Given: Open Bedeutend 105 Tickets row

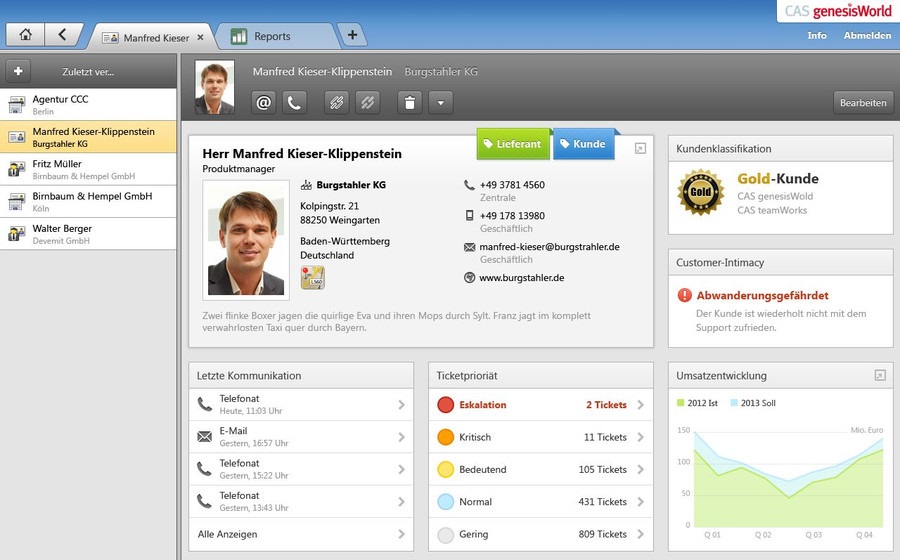Looking at the screenshot, I should coord(541,469).
